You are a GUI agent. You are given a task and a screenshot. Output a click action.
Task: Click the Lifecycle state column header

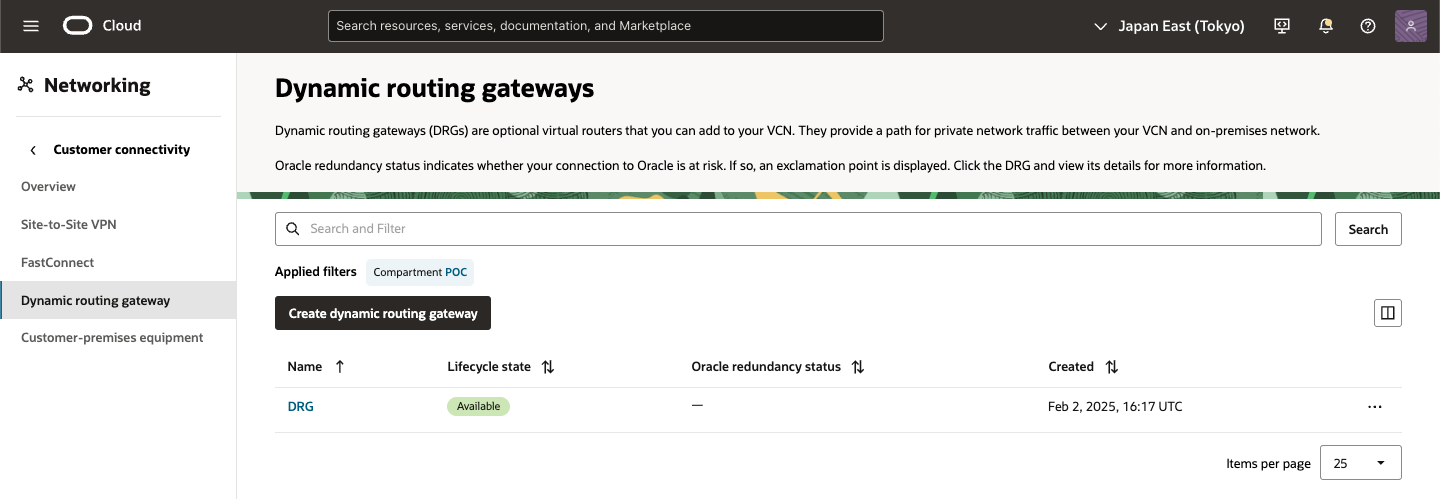(x=489, y=367)
